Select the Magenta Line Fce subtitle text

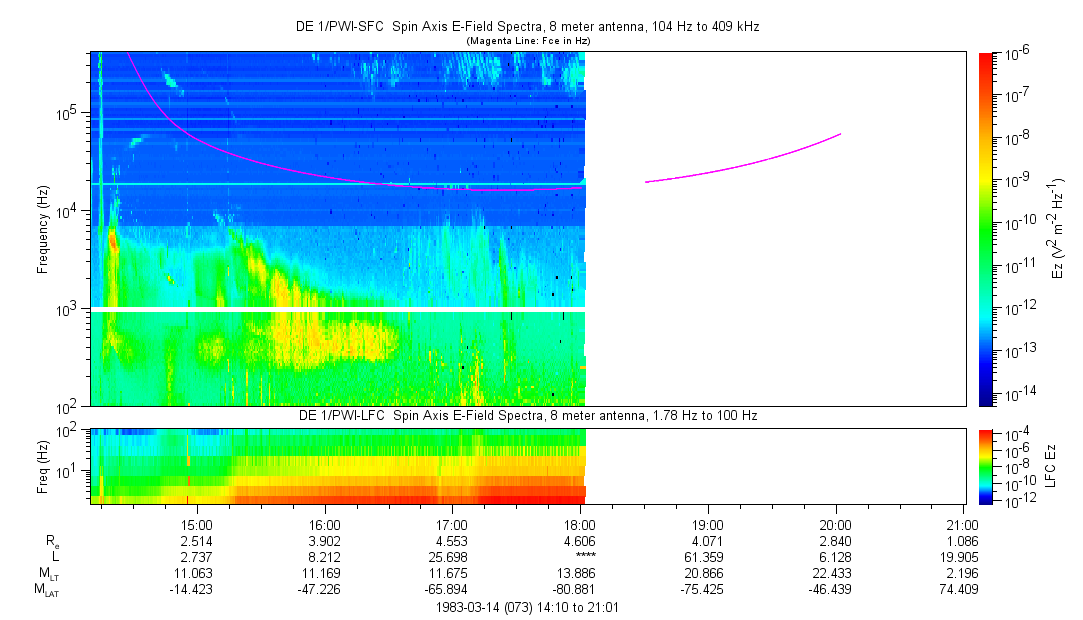coord(528,40)
